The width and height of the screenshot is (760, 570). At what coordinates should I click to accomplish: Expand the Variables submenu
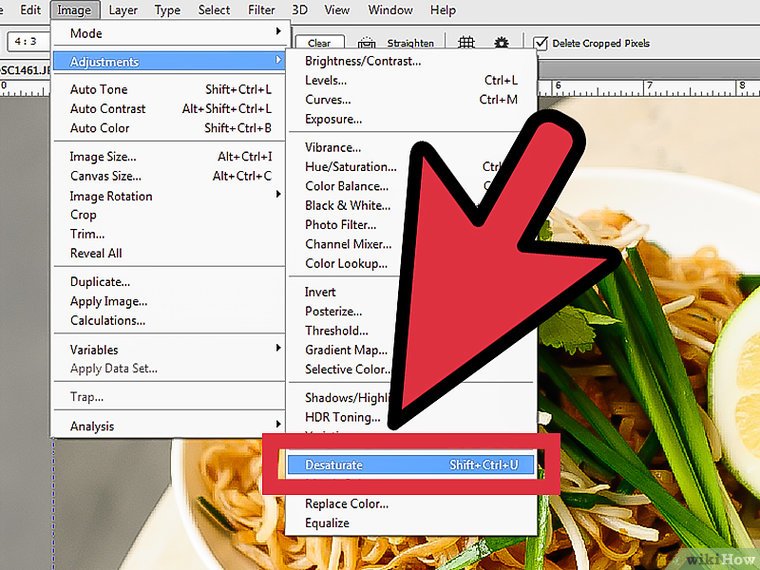pos(169,349)
